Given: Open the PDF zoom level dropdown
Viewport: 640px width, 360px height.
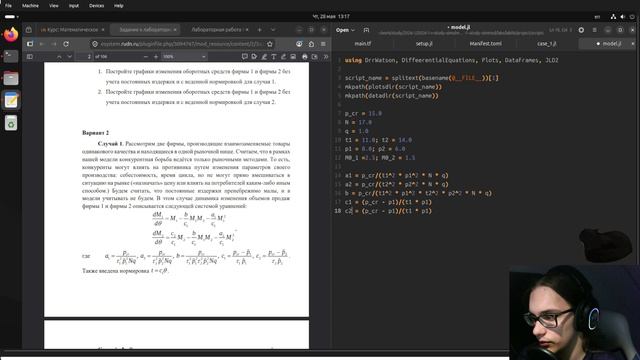Looking at the screenshot, I should coord(184,57).
